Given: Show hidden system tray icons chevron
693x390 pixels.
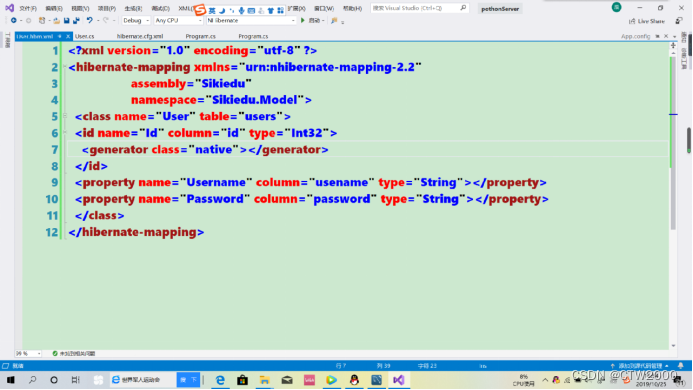Looking at the screenshot, I should tap(545, 380).
